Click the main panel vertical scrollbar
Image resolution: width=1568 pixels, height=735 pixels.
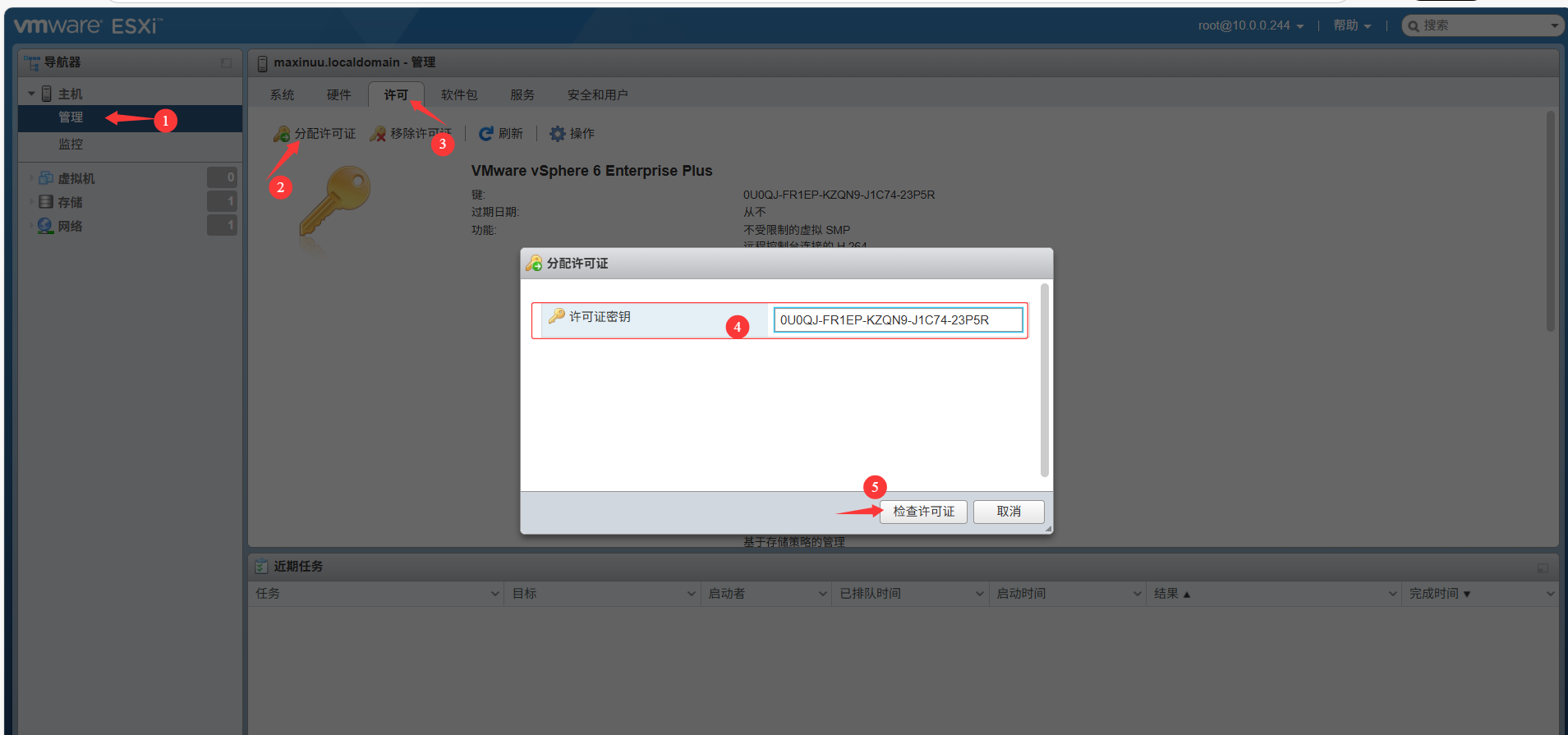(x=1551, y=222)
